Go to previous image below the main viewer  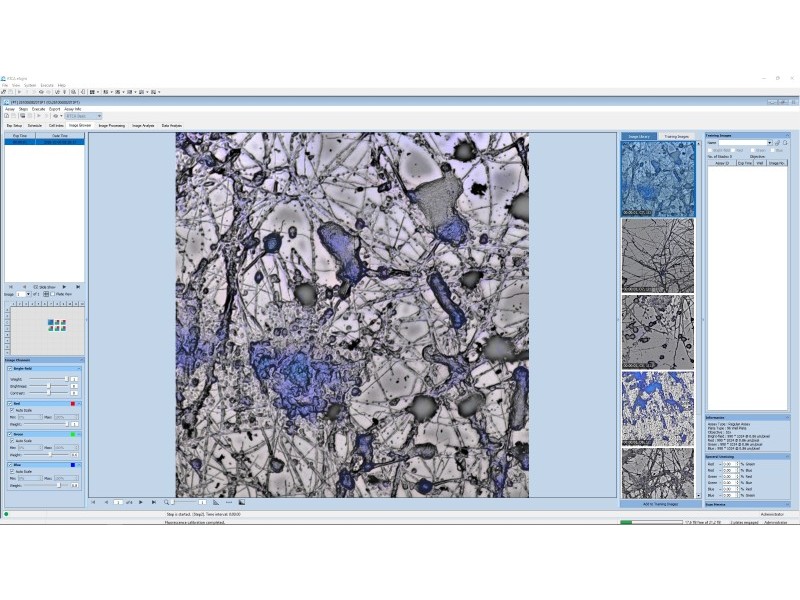click(106, 503)
